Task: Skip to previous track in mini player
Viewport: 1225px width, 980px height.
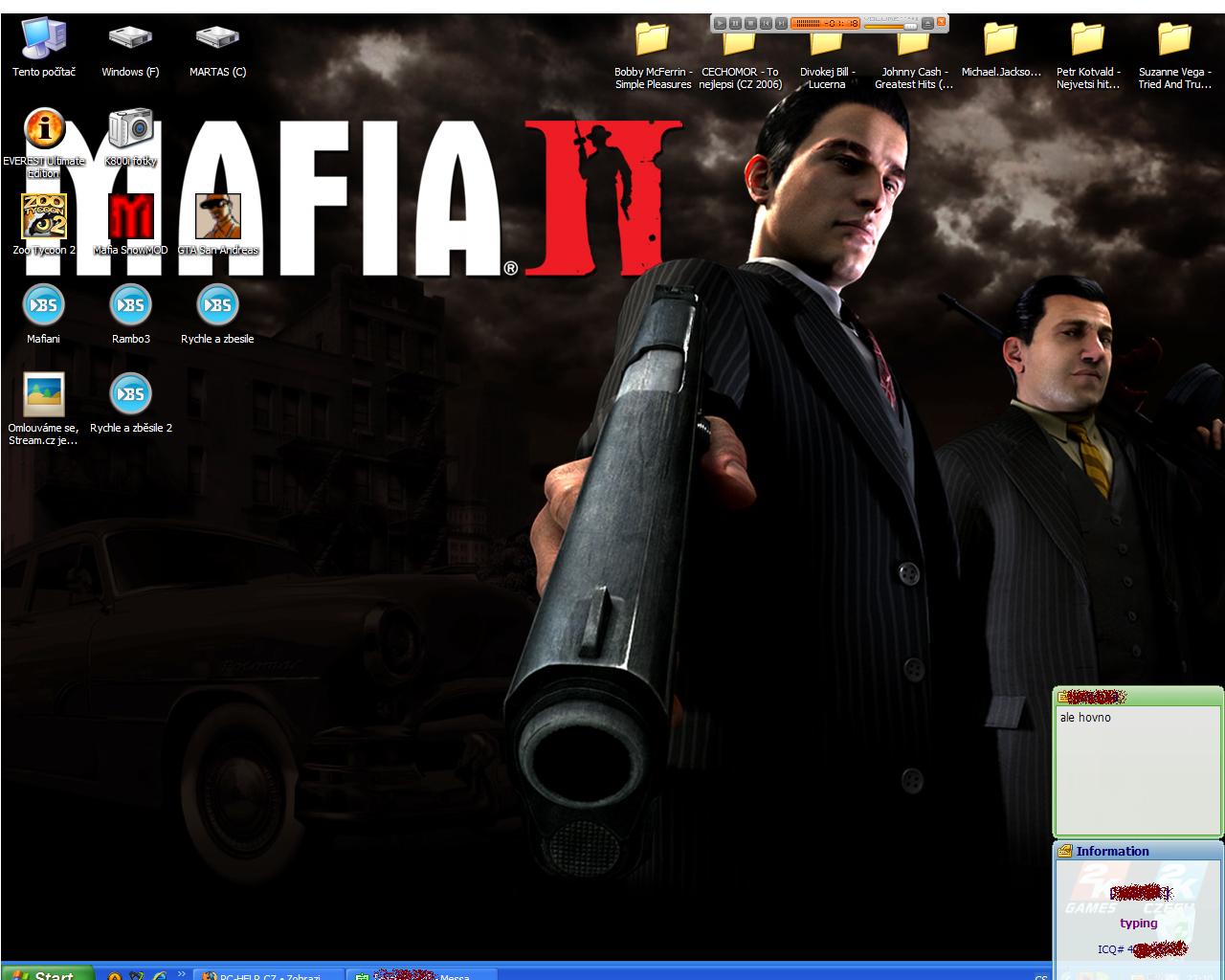Action: pos(766,23)
